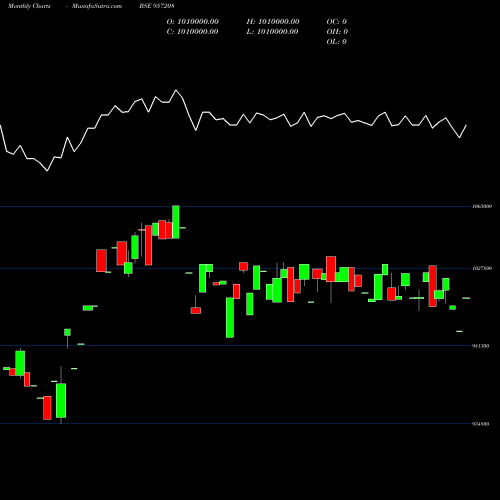Viewport: 500px width, 500px height.
Task: Click the second price axis label from top
Action: 482,268
